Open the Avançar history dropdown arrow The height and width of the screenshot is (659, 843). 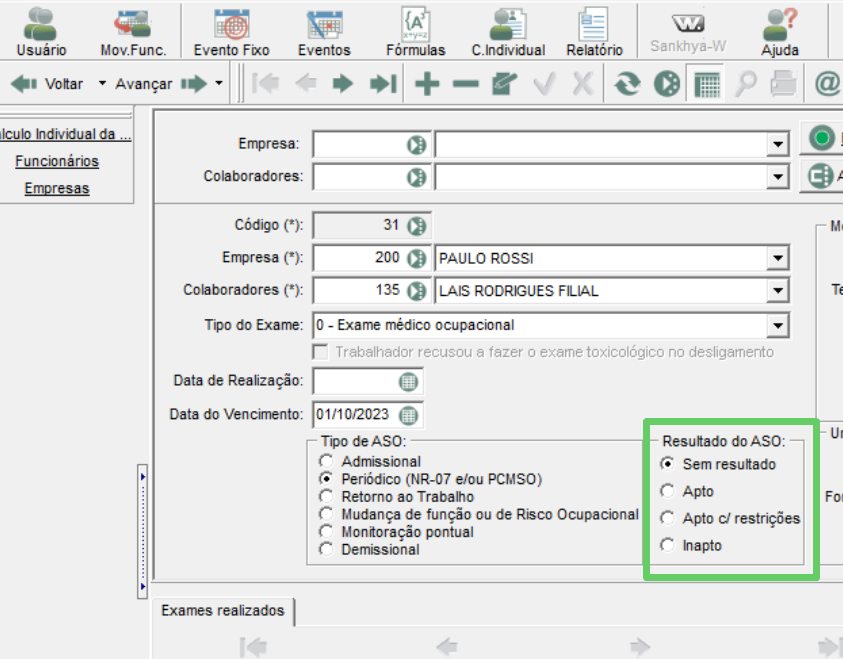pos(219,83)
